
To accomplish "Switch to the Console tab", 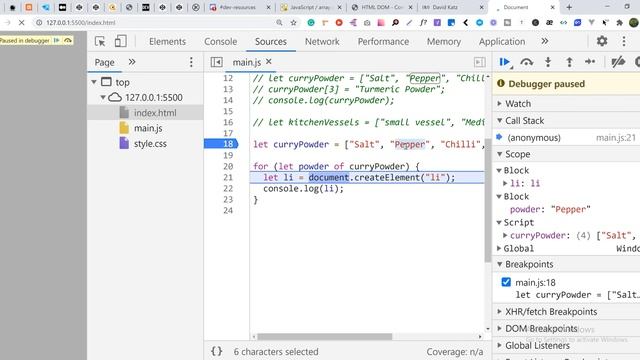I will click(x=220, y=41).
